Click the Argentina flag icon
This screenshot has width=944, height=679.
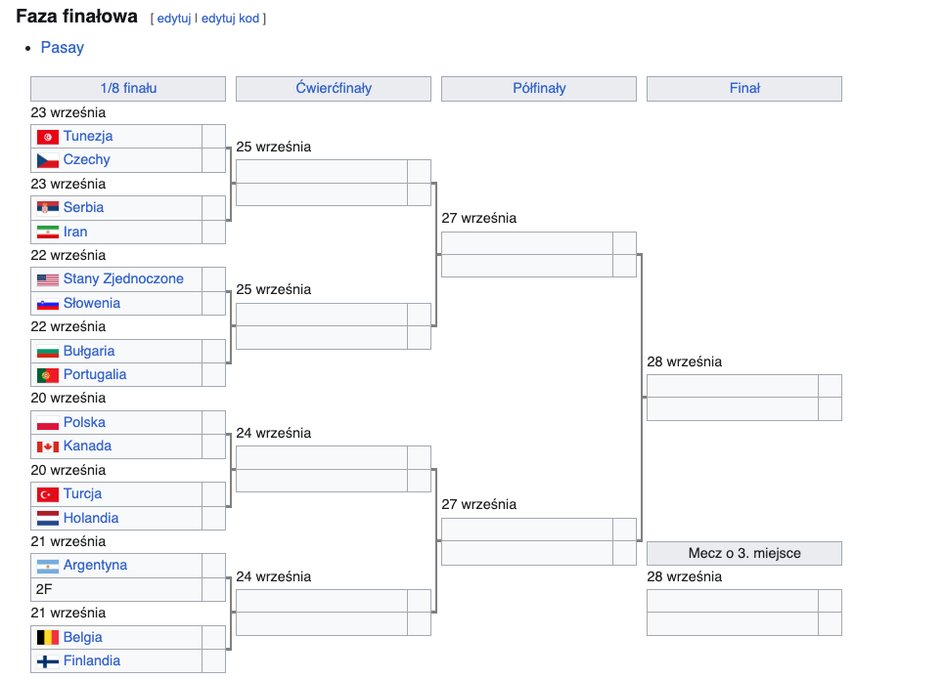[x=47, y=566]
